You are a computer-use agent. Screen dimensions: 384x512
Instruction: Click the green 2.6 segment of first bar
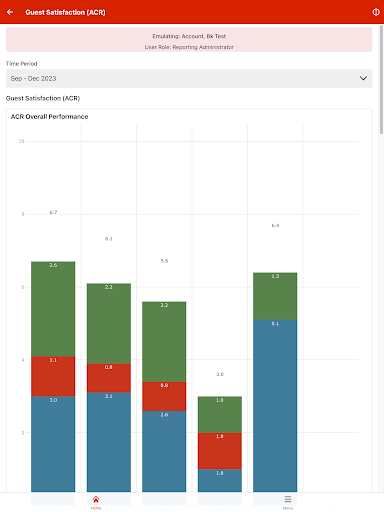[53, 309]
